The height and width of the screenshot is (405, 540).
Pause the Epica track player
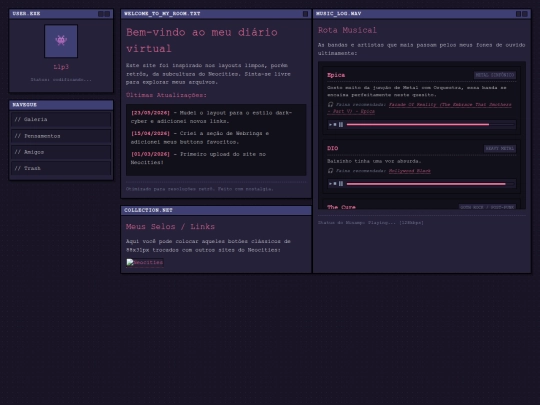341,124
